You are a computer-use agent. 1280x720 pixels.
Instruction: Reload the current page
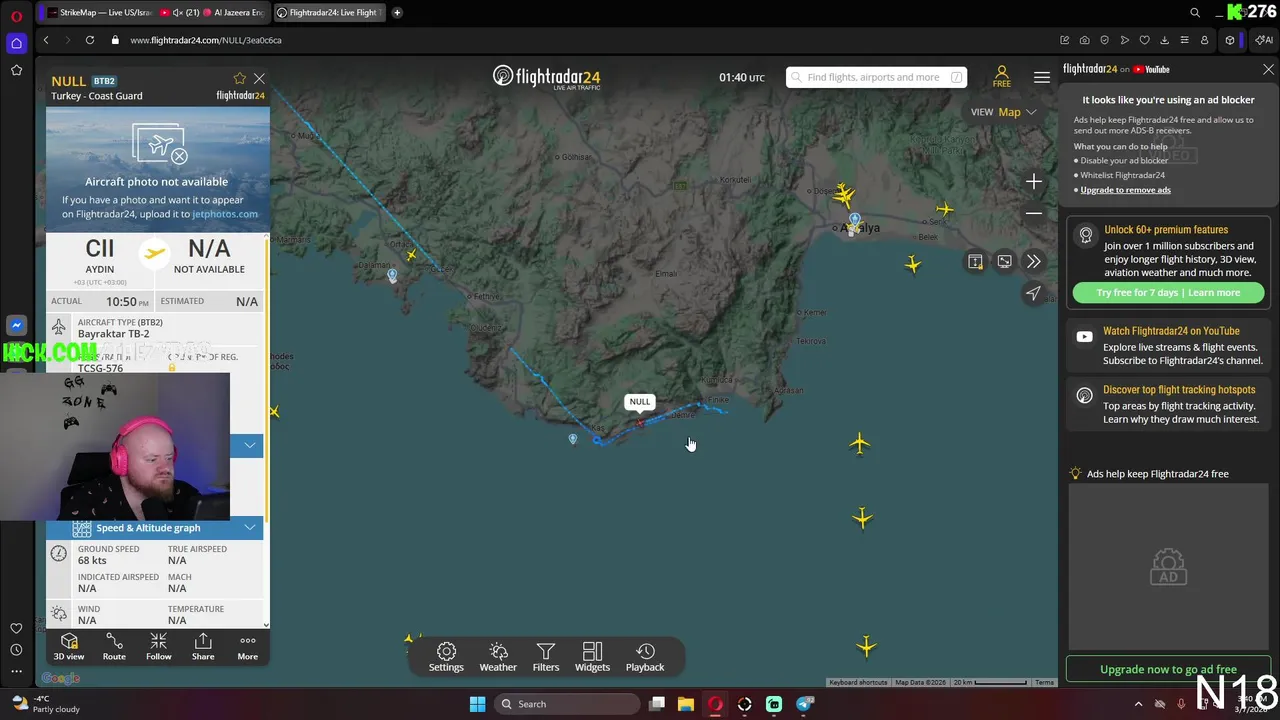coord(90,40)
